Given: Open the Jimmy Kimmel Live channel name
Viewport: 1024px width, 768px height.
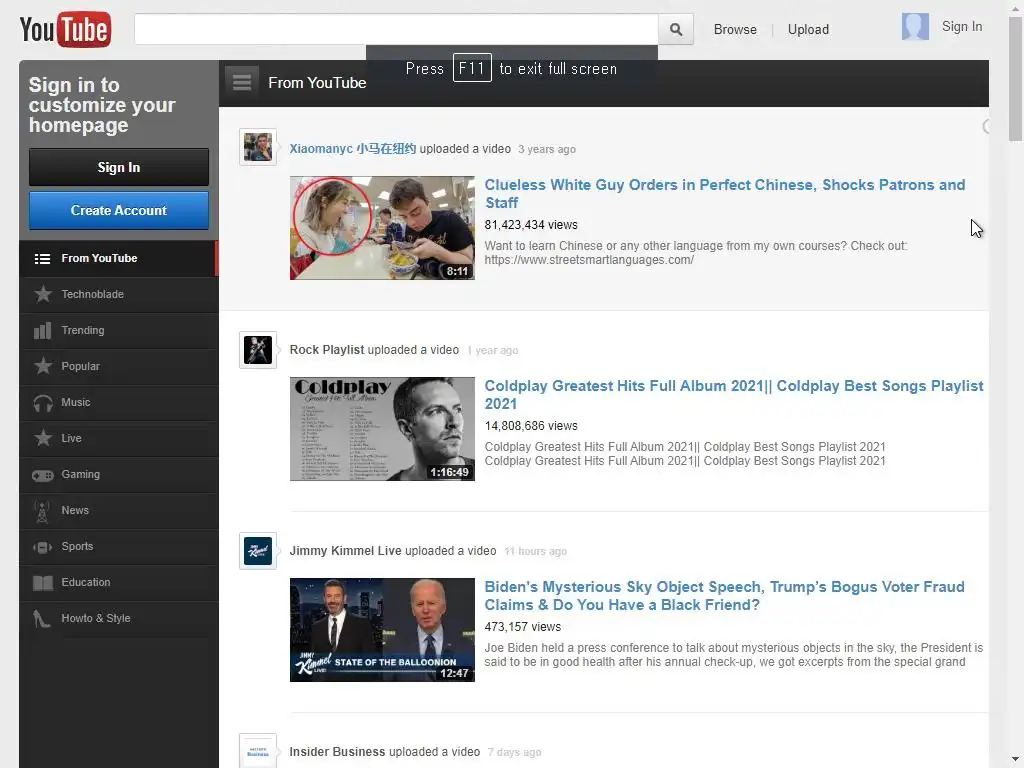Looking at the screenshot, I should click(x=345, y=551).
